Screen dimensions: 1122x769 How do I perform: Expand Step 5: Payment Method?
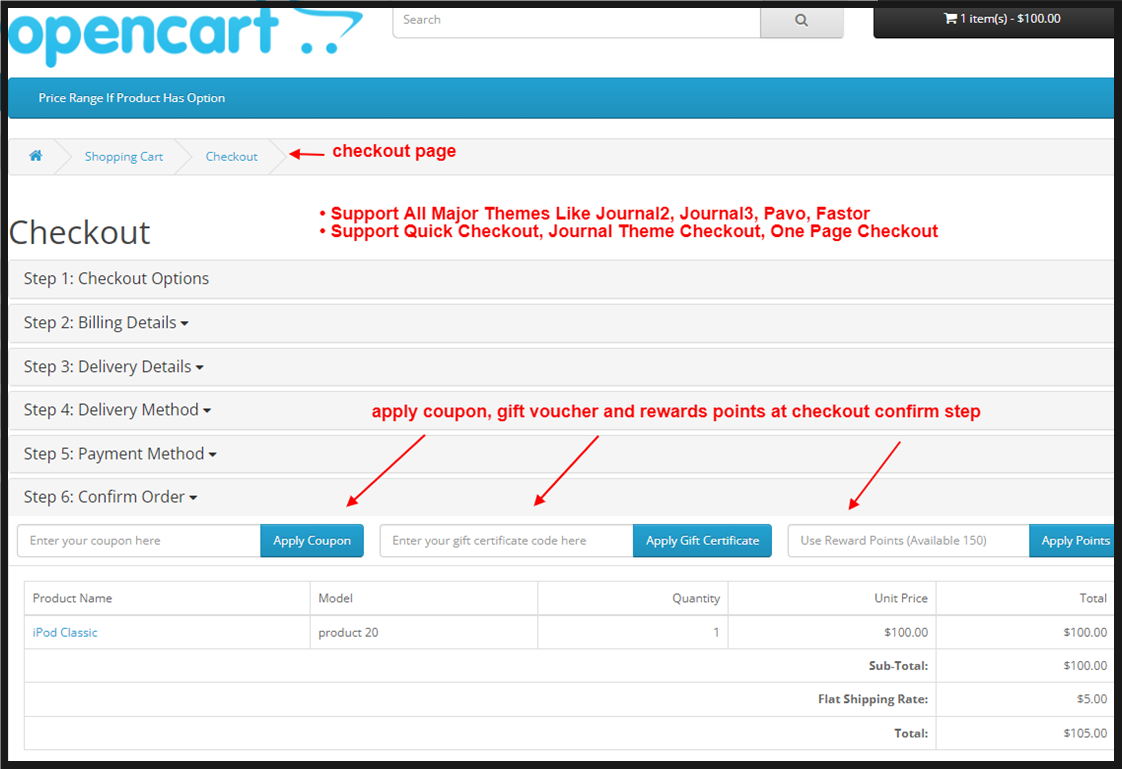119,453
